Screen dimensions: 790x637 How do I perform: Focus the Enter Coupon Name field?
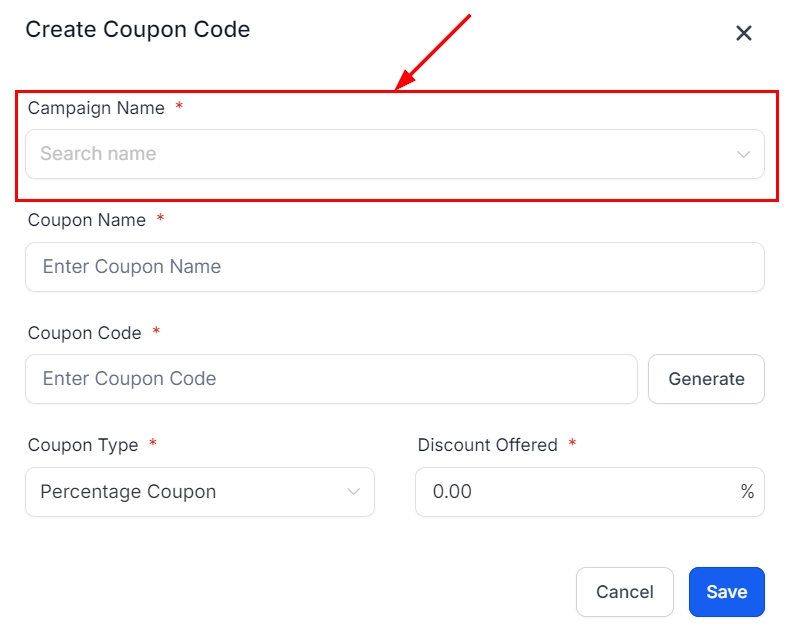click(x=394, y=267)
